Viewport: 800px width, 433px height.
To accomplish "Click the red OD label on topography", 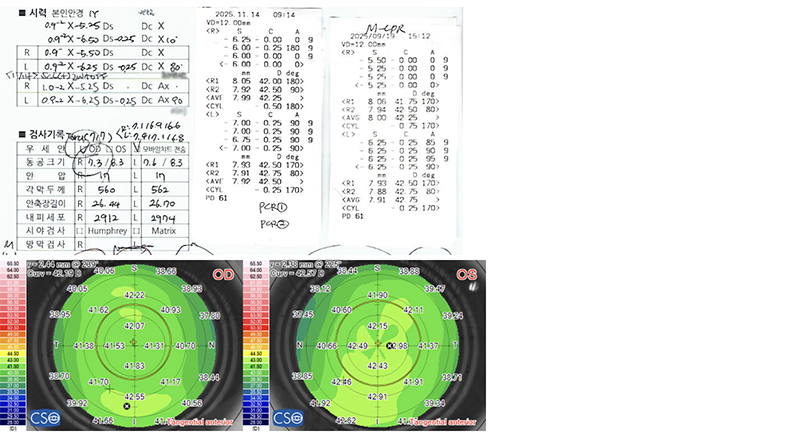I will [223, 275].
